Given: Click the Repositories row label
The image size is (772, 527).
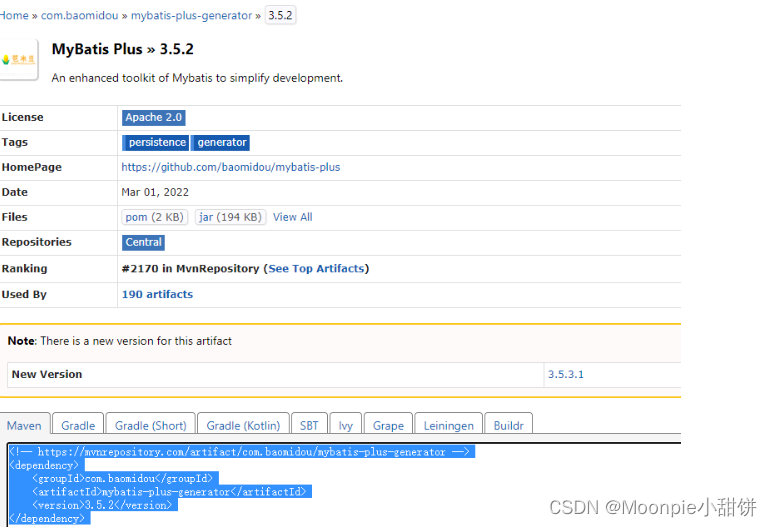Looking at the screenshot, I should (36, 242).
